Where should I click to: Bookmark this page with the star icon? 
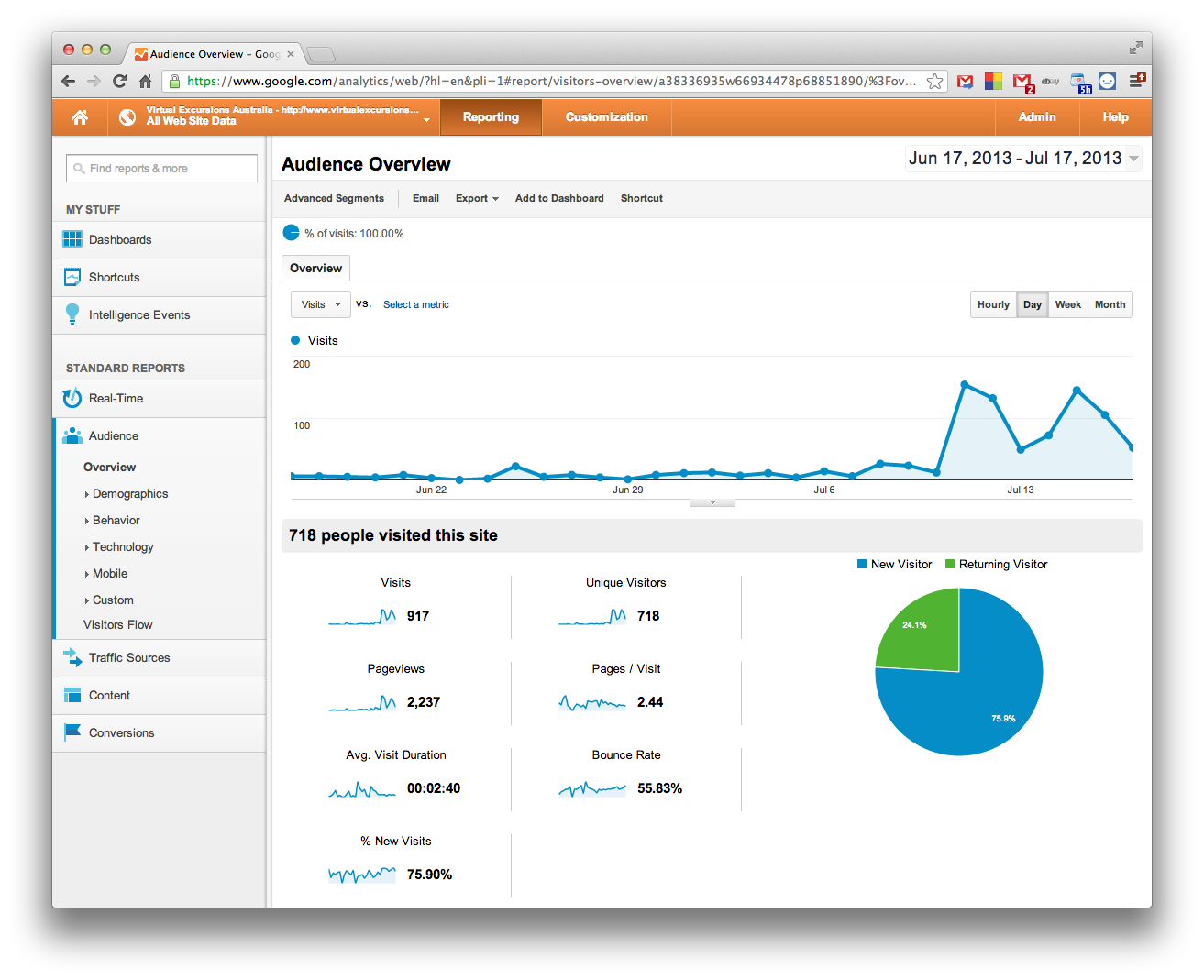[x=934, y=81]
